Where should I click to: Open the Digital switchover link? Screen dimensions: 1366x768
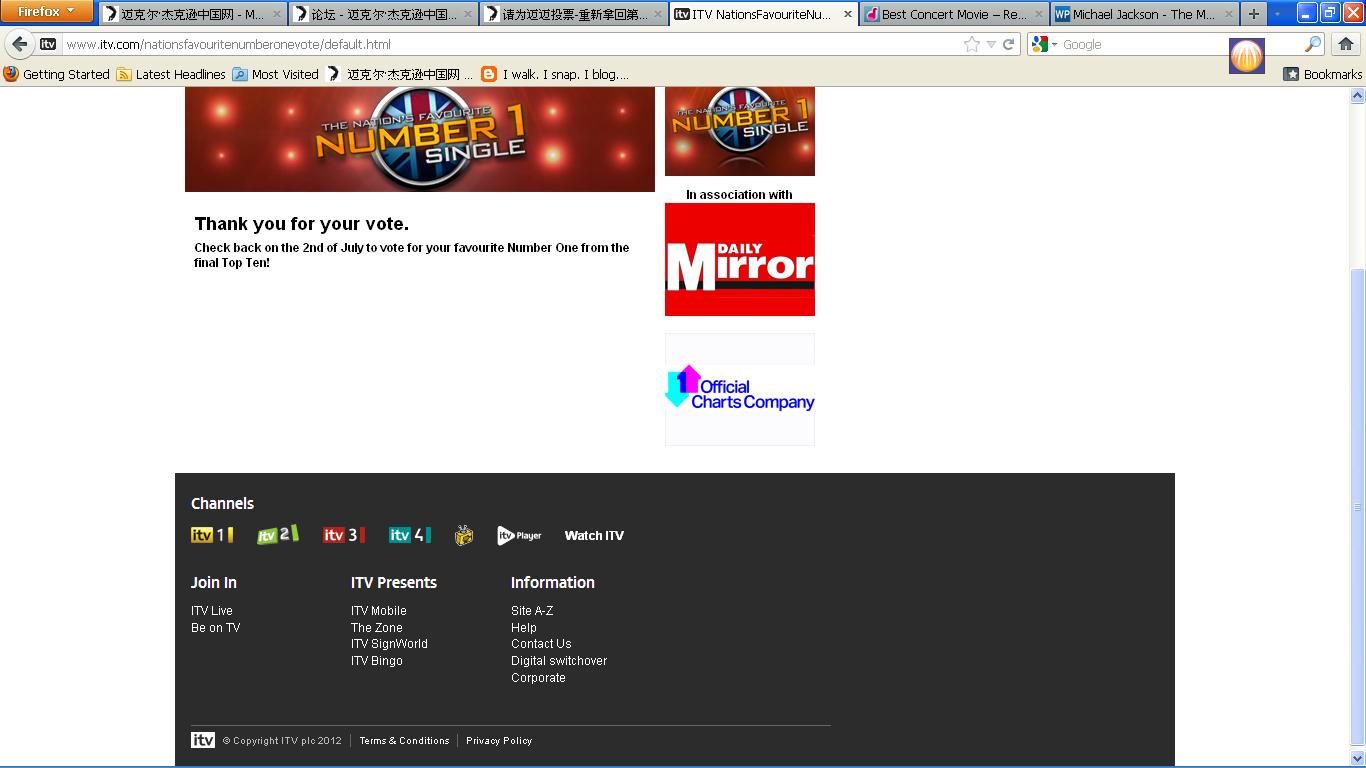tap(558, 661)
